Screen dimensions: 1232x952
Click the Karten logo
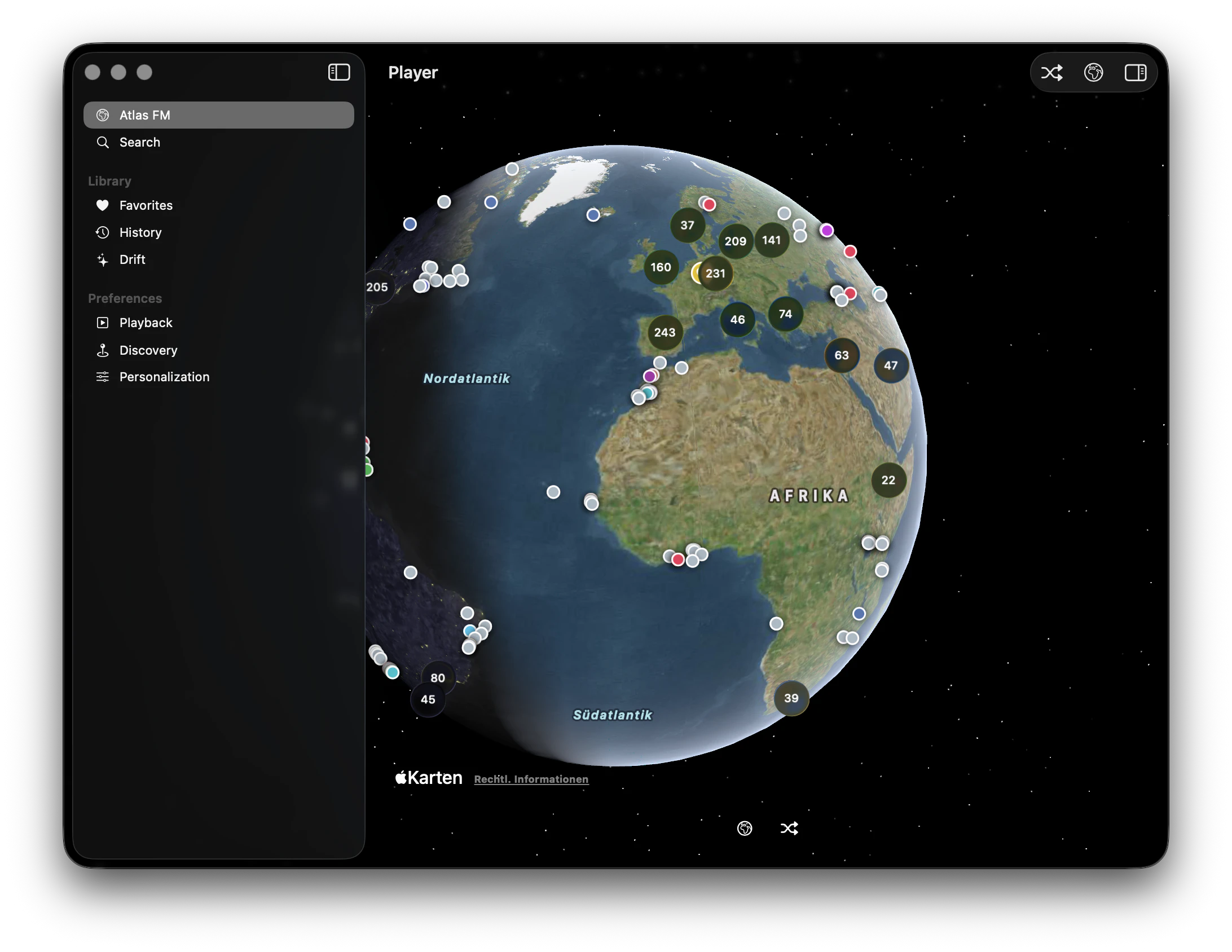pos(429,778)
